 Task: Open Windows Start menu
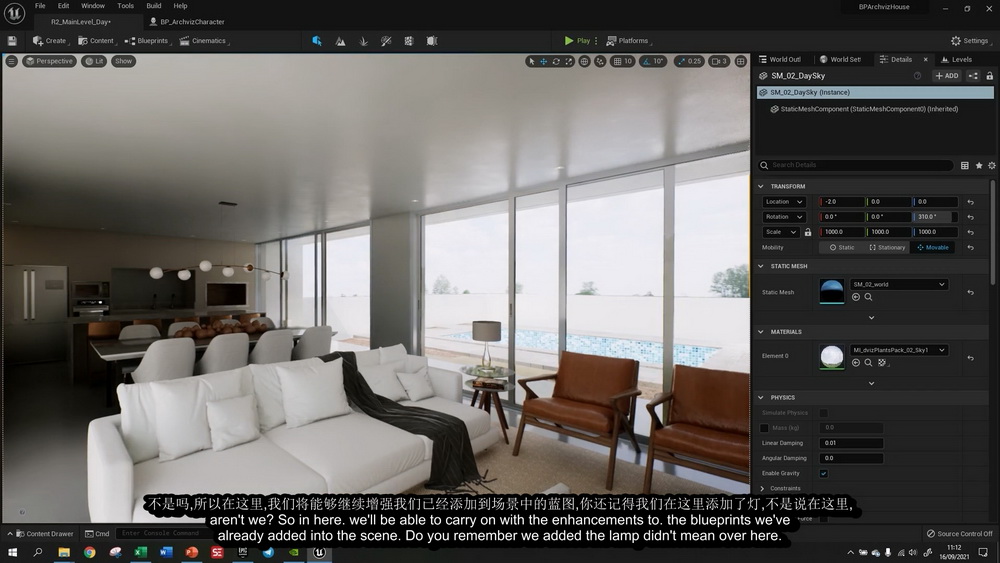[x=12, y=552]
